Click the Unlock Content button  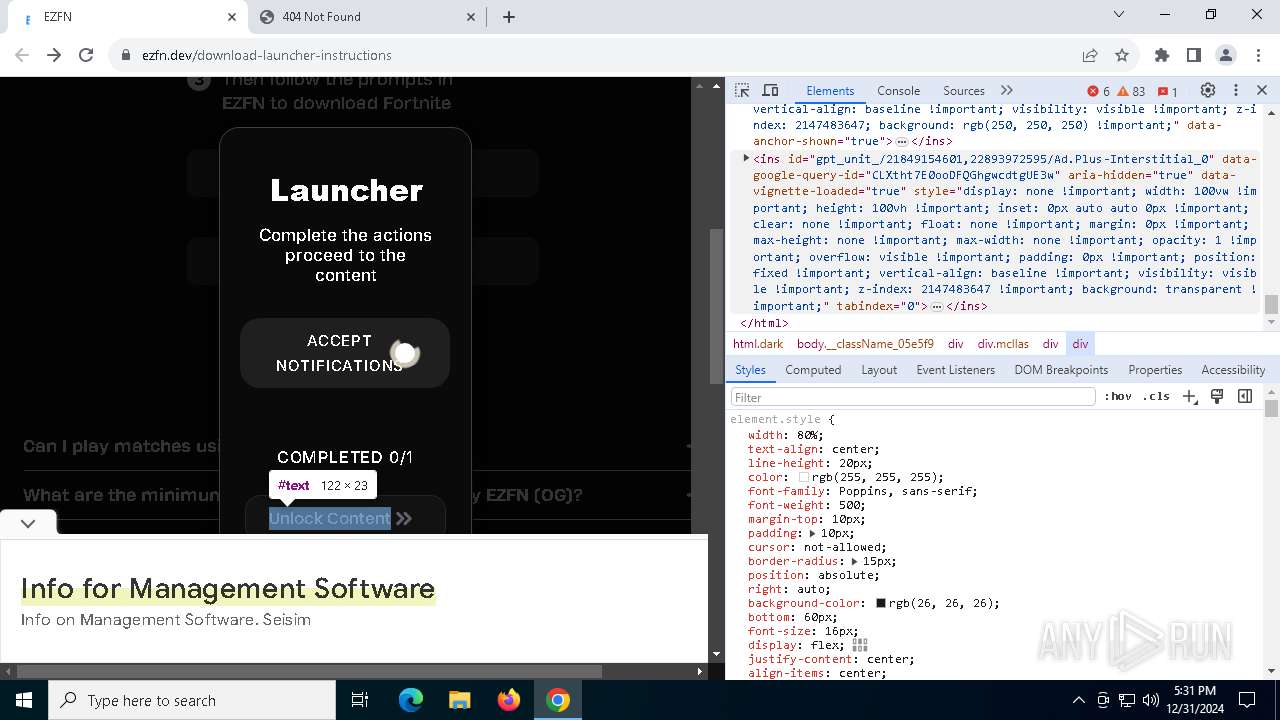(345, 516)
